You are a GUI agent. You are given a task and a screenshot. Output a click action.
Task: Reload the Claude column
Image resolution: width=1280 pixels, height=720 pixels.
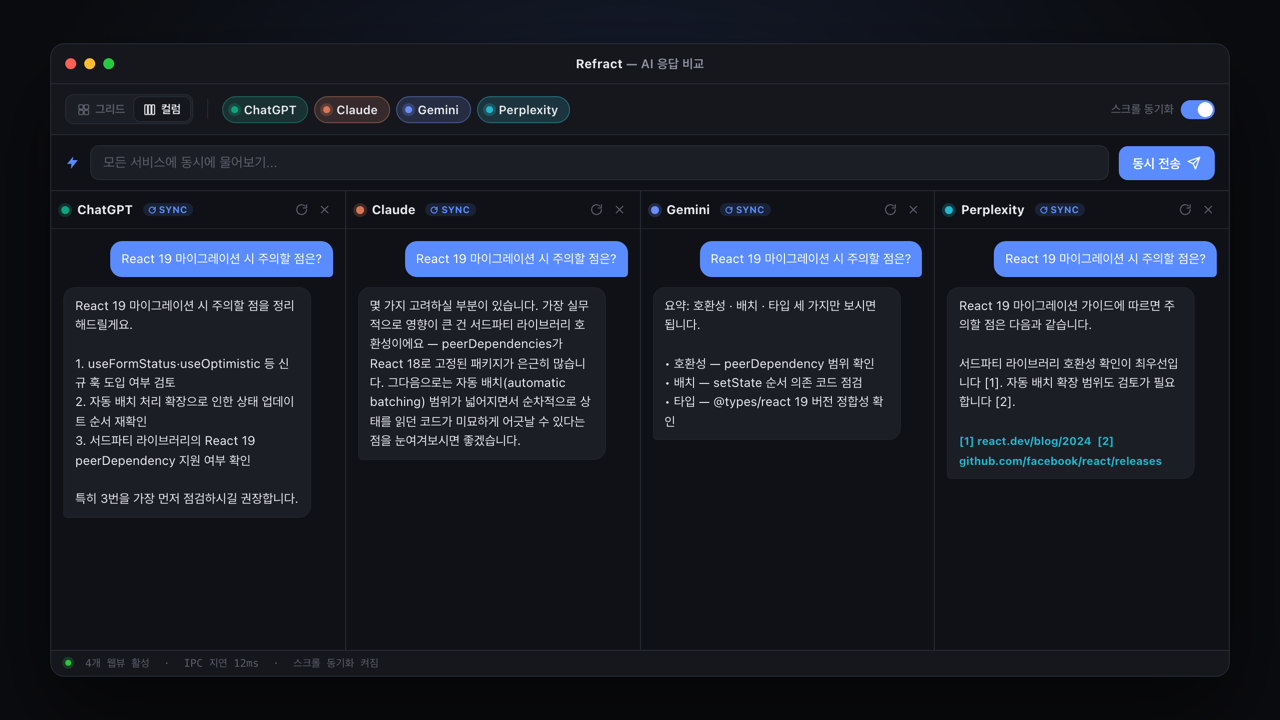click(x=597, y=210)
